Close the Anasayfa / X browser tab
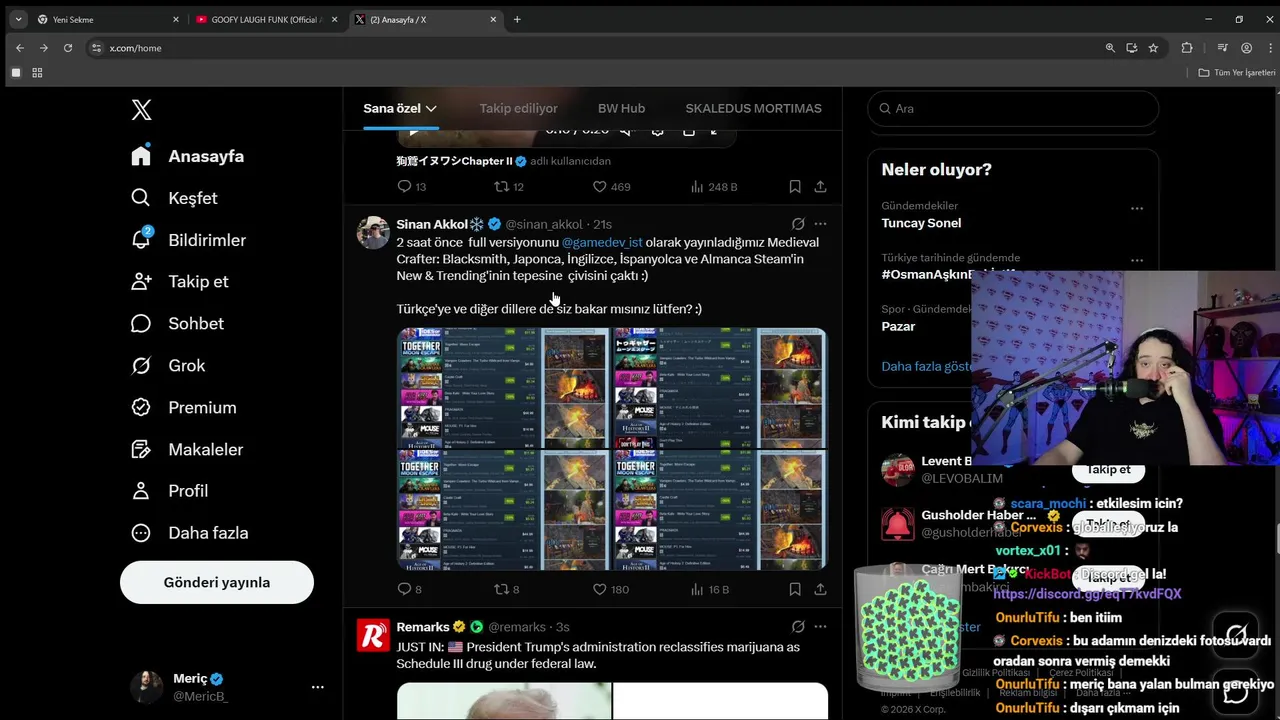Image resolution: width=1280 pixels, height=720 pixels. 493,19
